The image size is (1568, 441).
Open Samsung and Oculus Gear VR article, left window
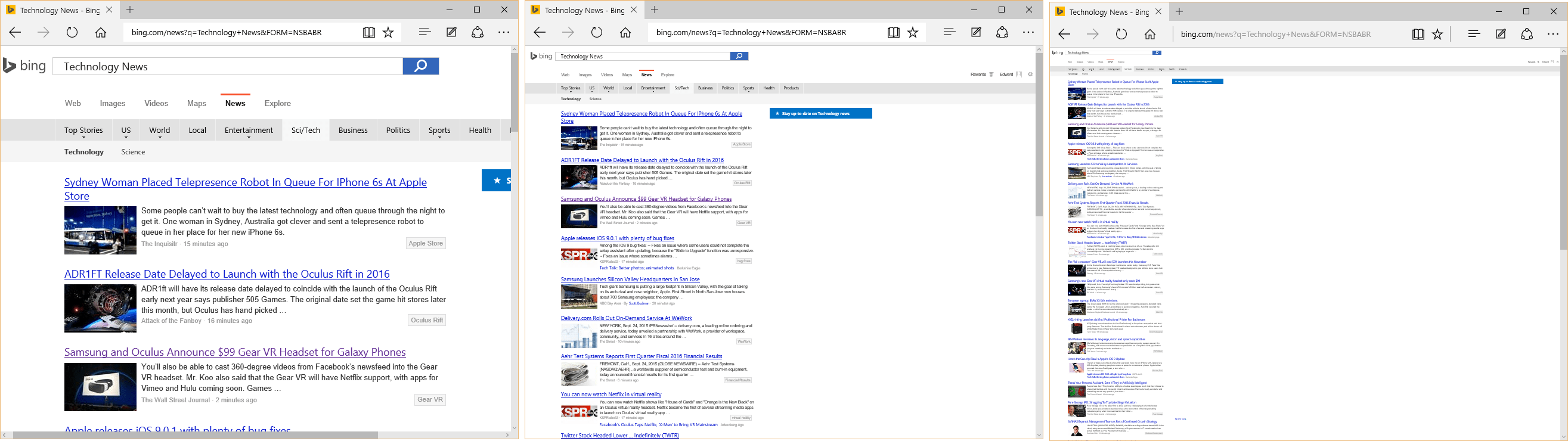click(235, 352)
